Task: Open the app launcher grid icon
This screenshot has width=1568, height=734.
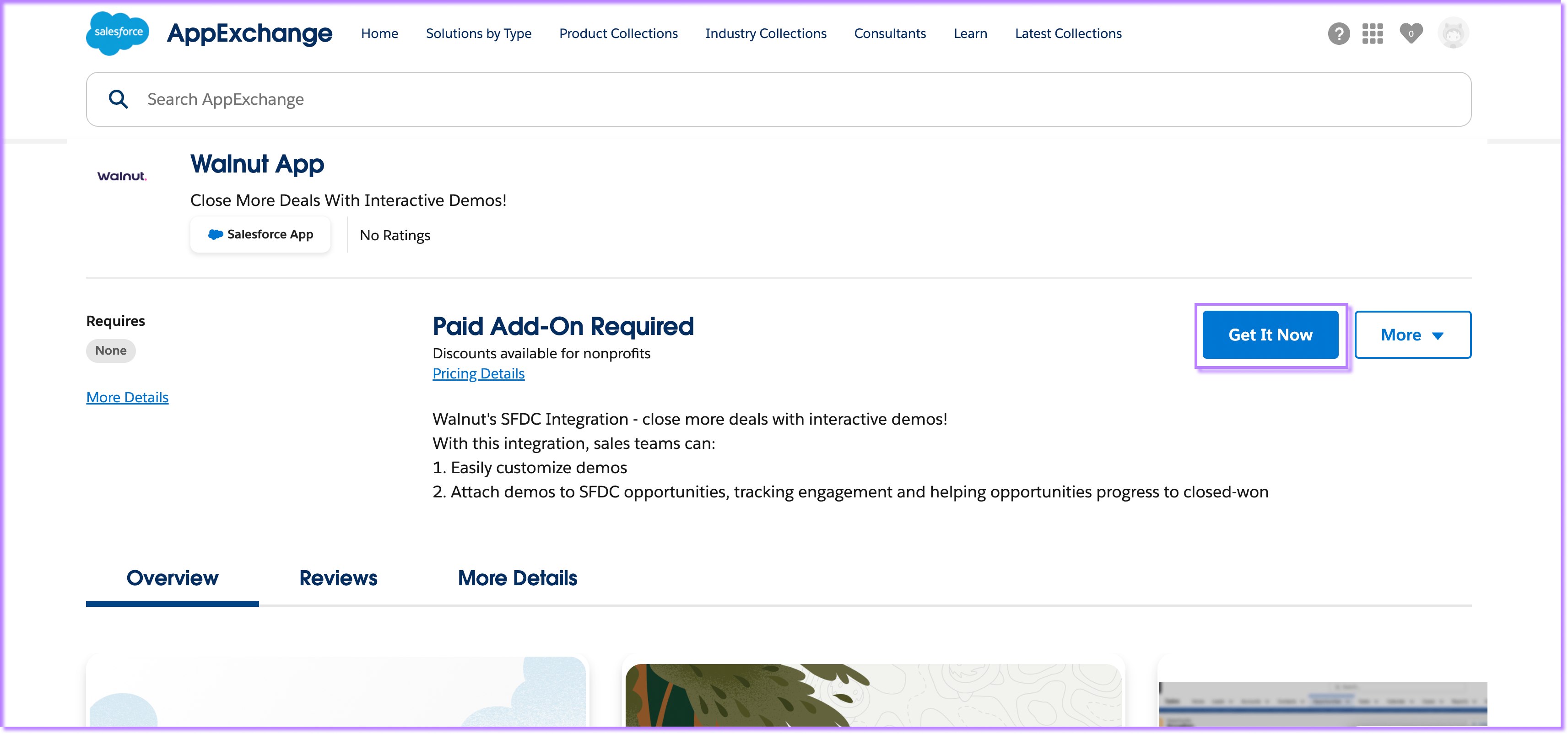Action: click(1373, 33)
